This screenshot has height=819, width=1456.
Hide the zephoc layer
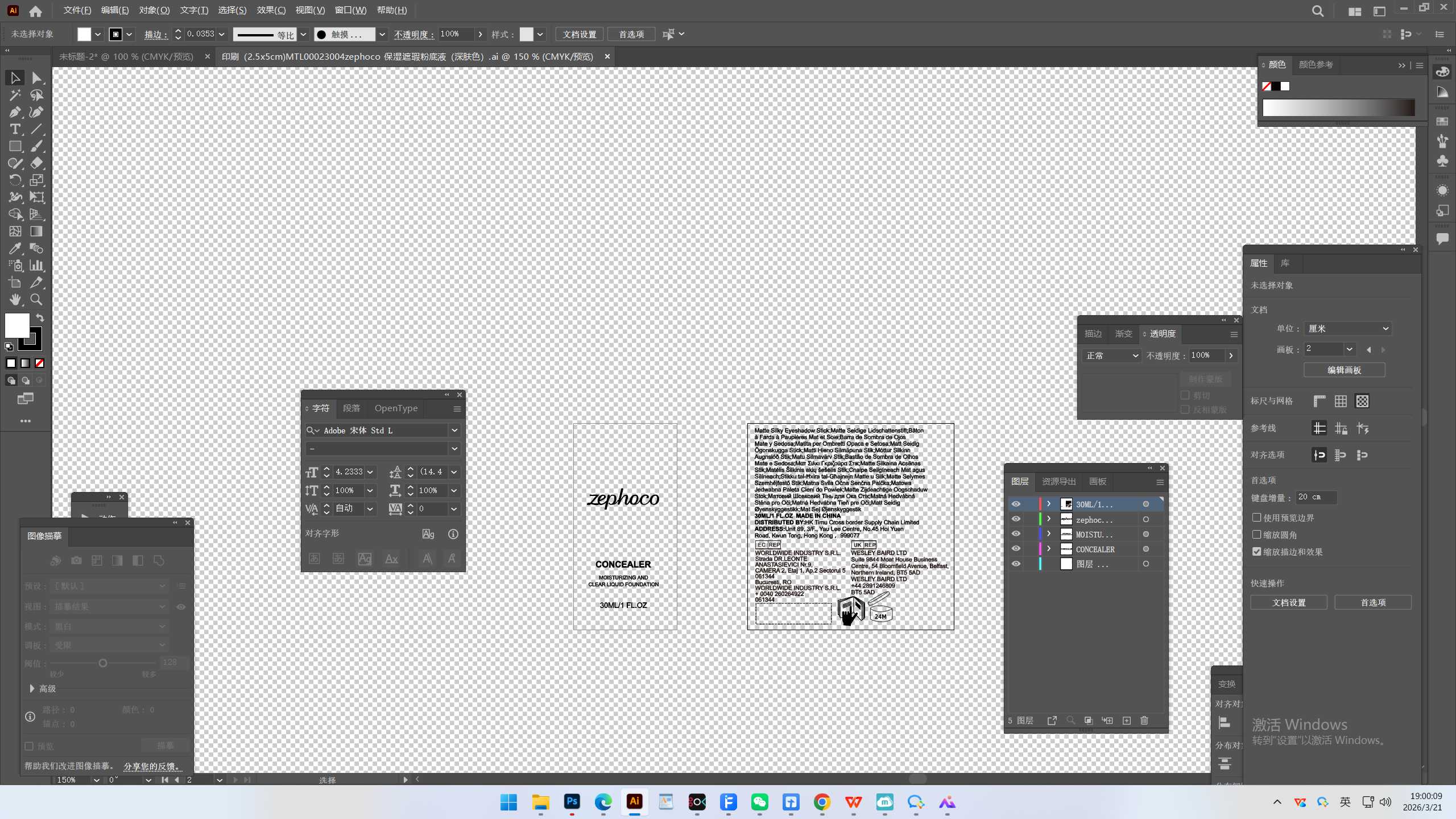tap(1016, 519)
